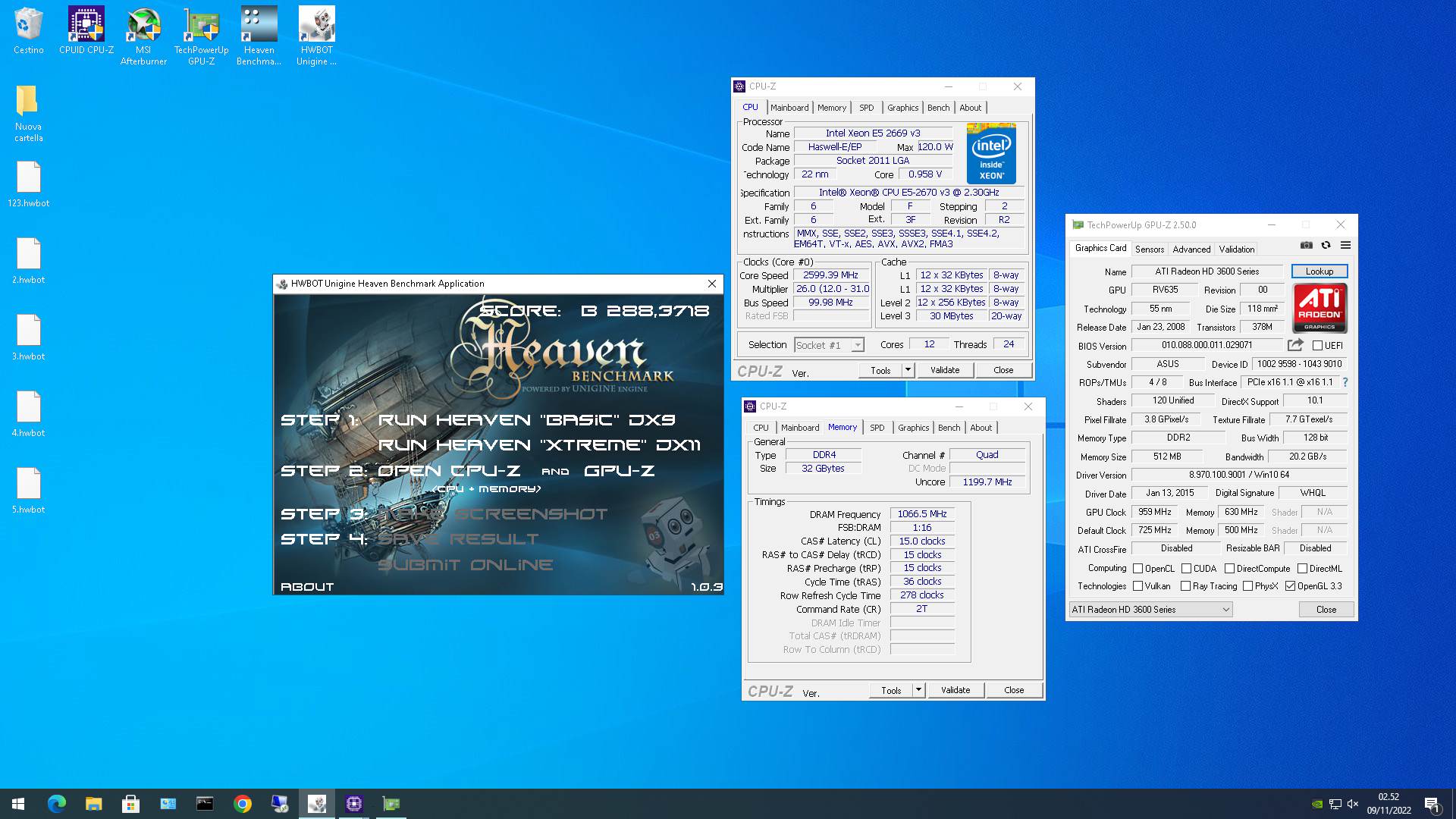Click Bus Interface question mark help
Screen dimensions: 1456x819
click(x=1345, y=382)
